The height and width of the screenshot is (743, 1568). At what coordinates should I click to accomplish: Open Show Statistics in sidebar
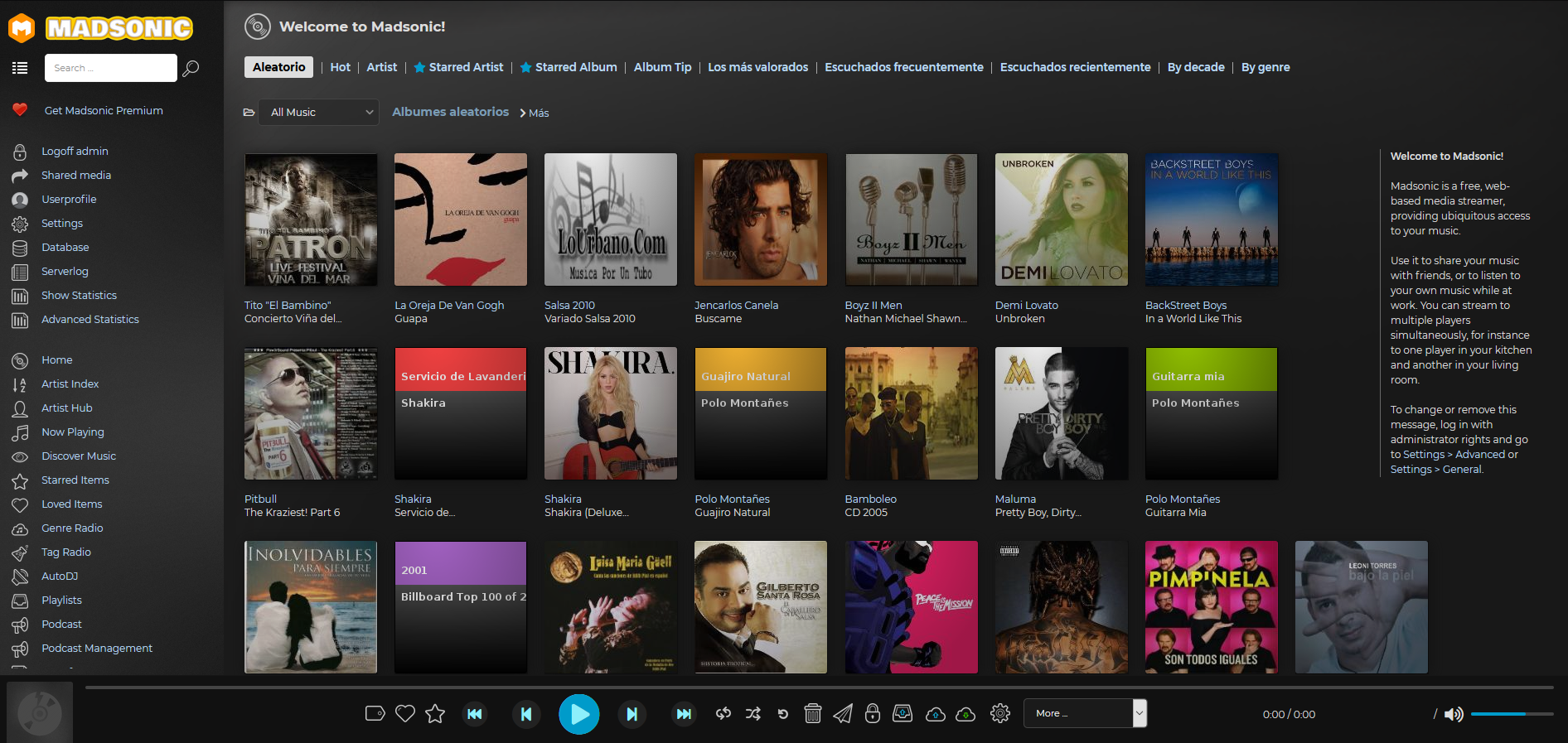79,296
